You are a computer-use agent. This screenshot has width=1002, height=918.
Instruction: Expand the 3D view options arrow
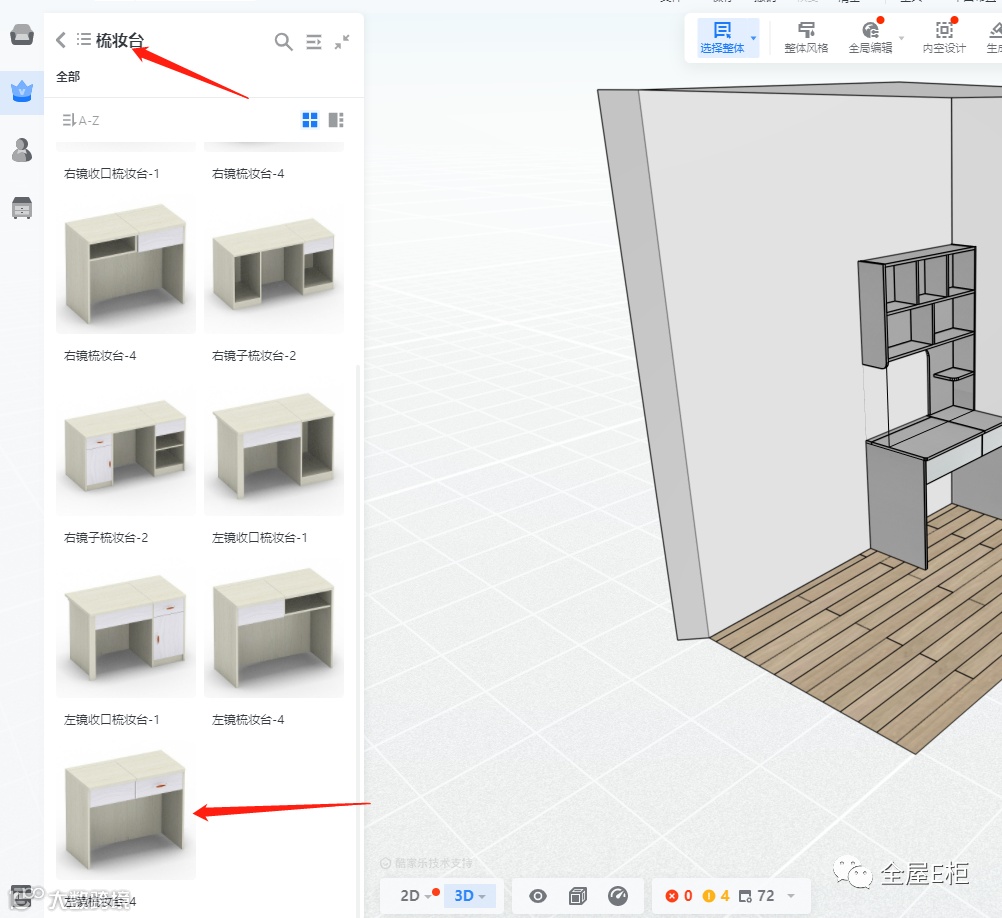482,897
